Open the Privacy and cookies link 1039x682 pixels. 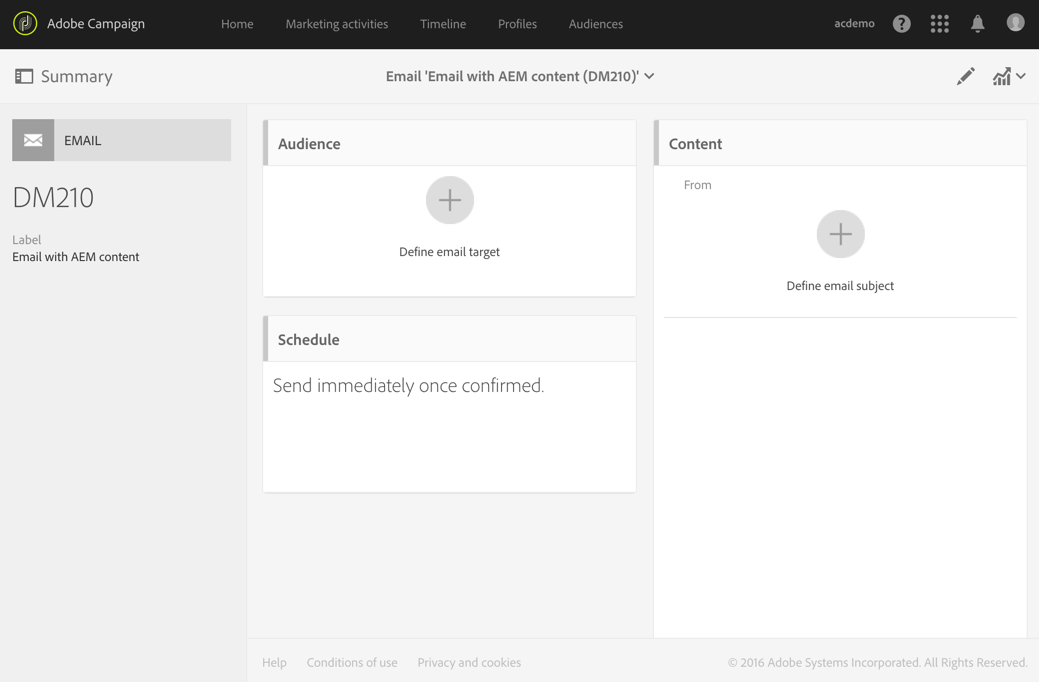coord(469,662)
